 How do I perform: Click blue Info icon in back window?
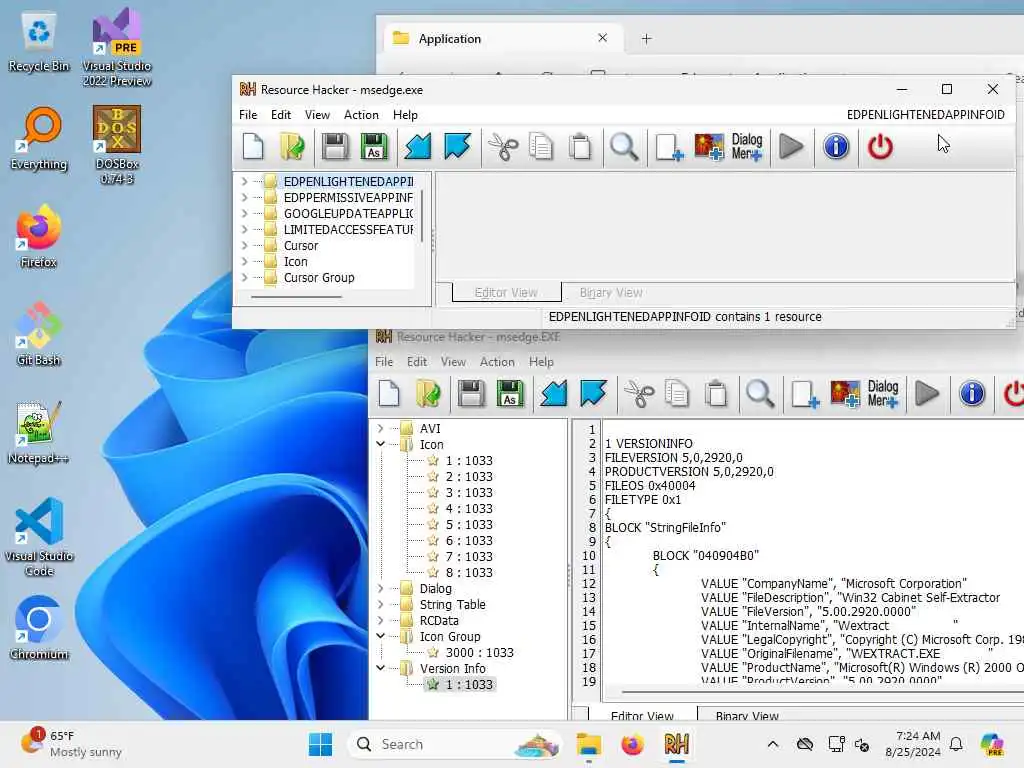coord(972,393)
